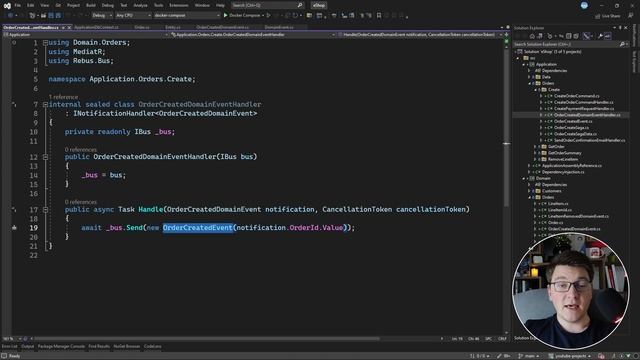Click the bookmark toolbar icon
640x360 pixels.
tap(379, 16)
